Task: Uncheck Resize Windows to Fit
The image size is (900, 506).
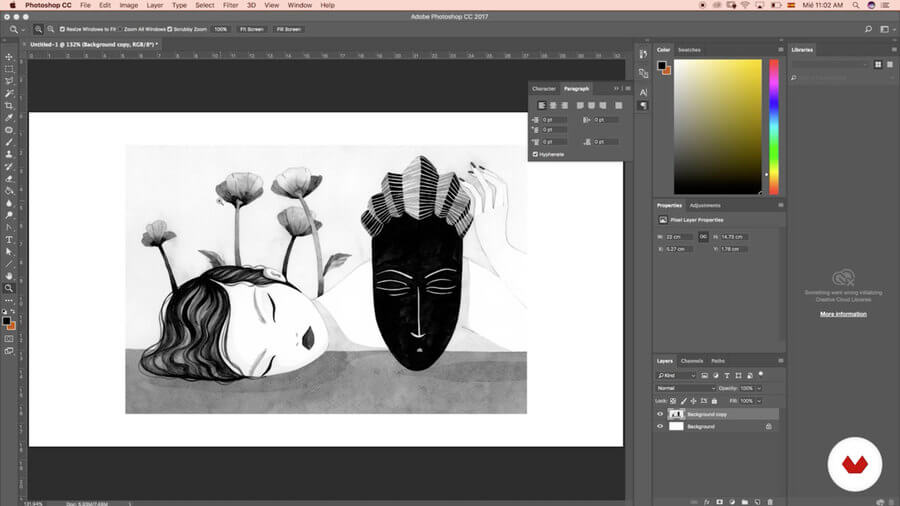Action: pos(62,29)
